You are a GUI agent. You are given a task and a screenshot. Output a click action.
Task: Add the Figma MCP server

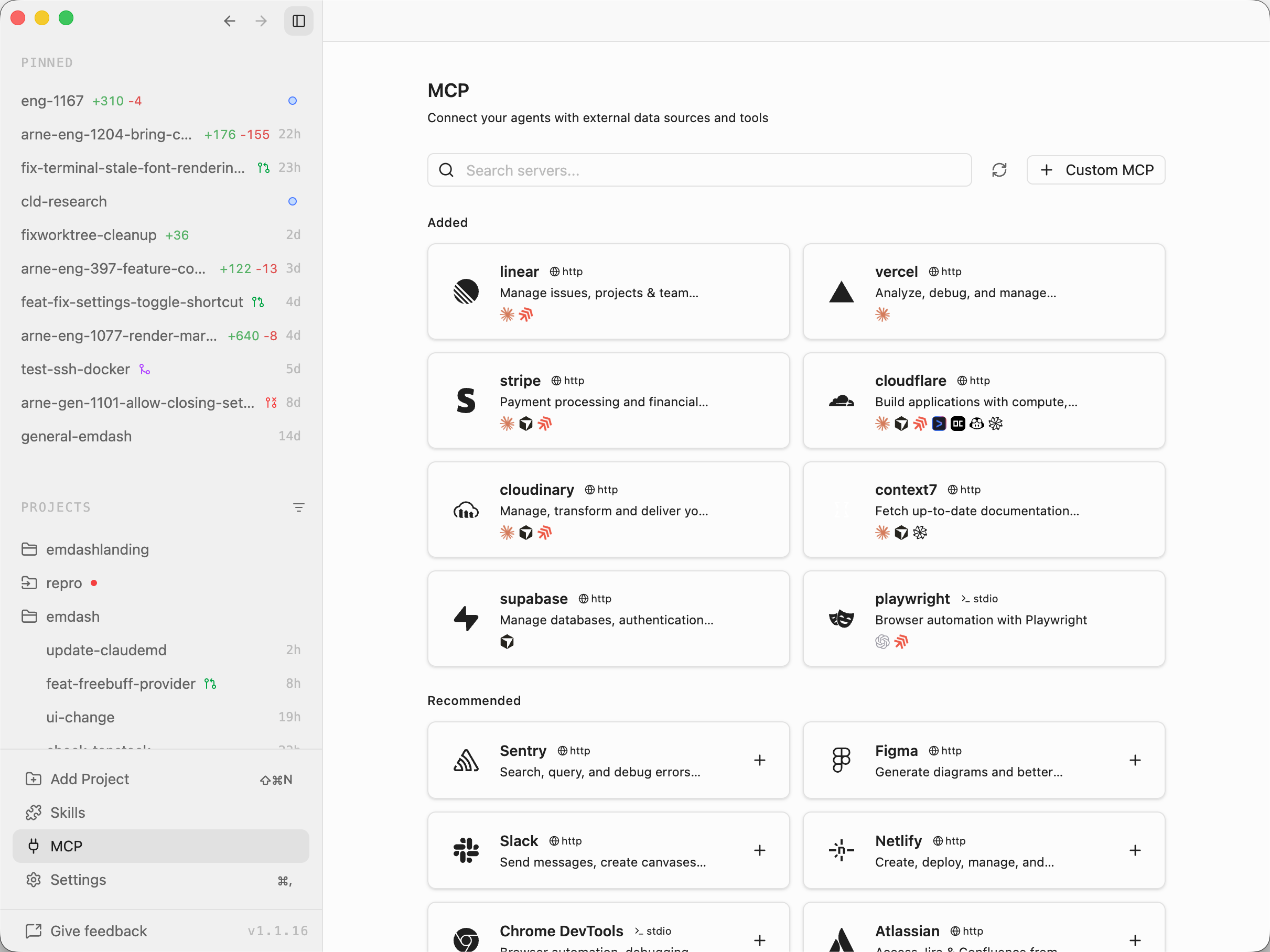(1135, 760)
